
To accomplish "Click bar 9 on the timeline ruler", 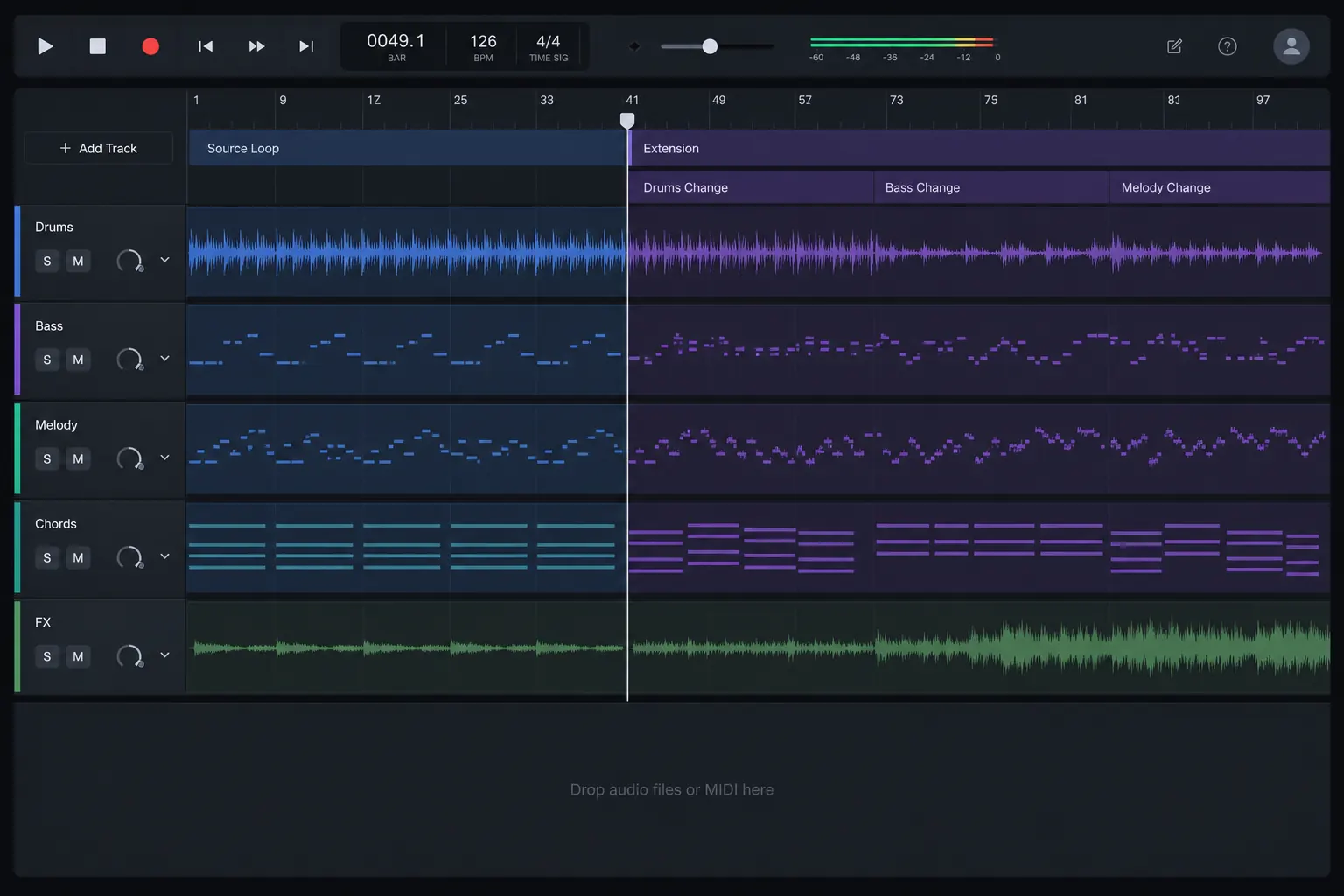I will pyautogui.click(x=283, y=100).
